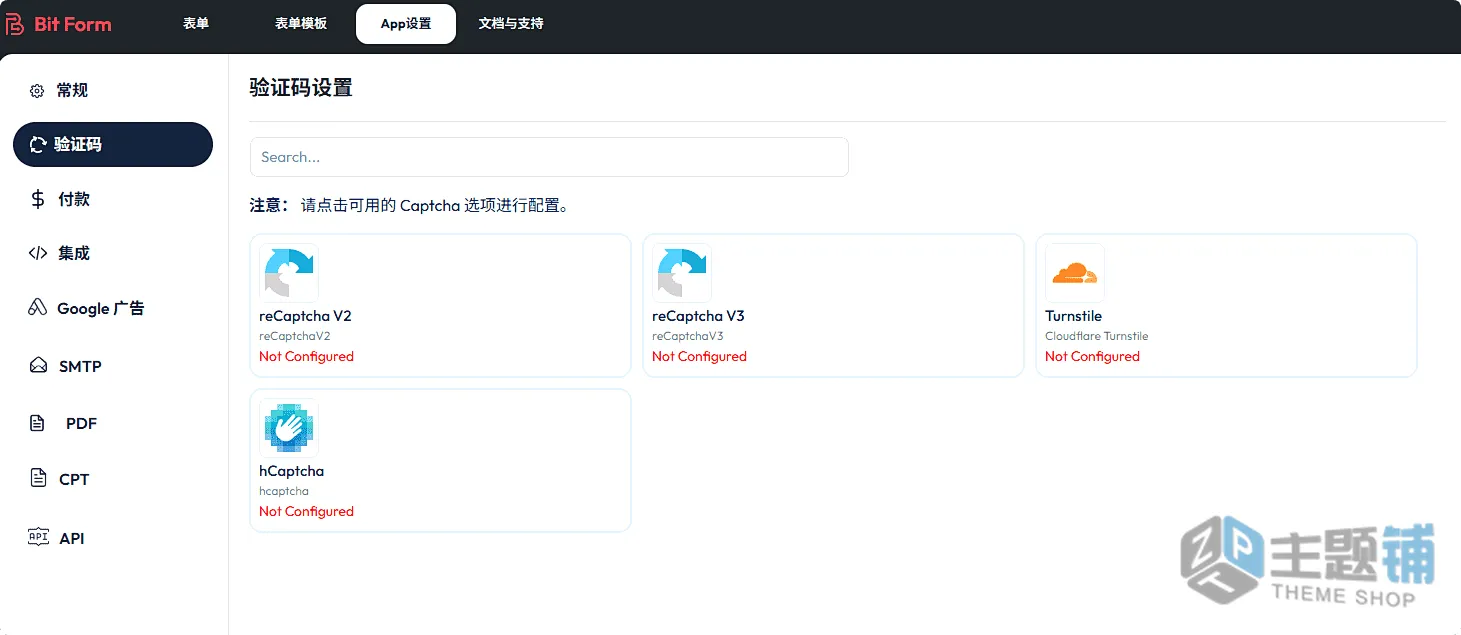Click the SMTP envelope icon
The height and width of the screenshot is (635, 1461).
[x=38, y=366]
